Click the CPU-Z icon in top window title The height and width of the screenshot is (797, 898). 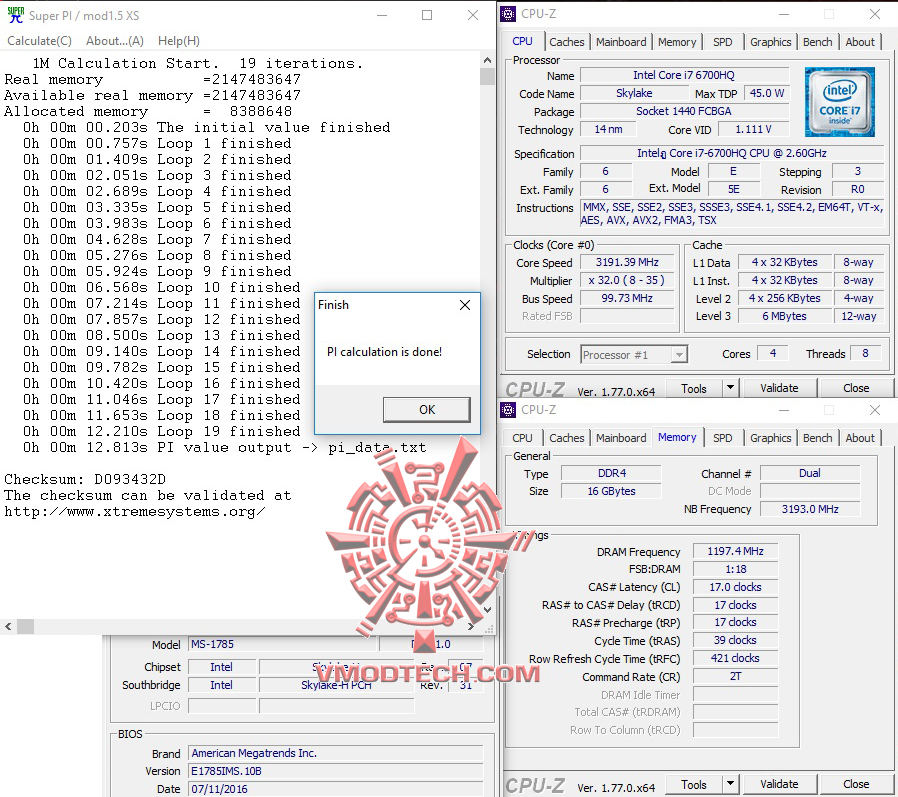click(x=508, y=14)
